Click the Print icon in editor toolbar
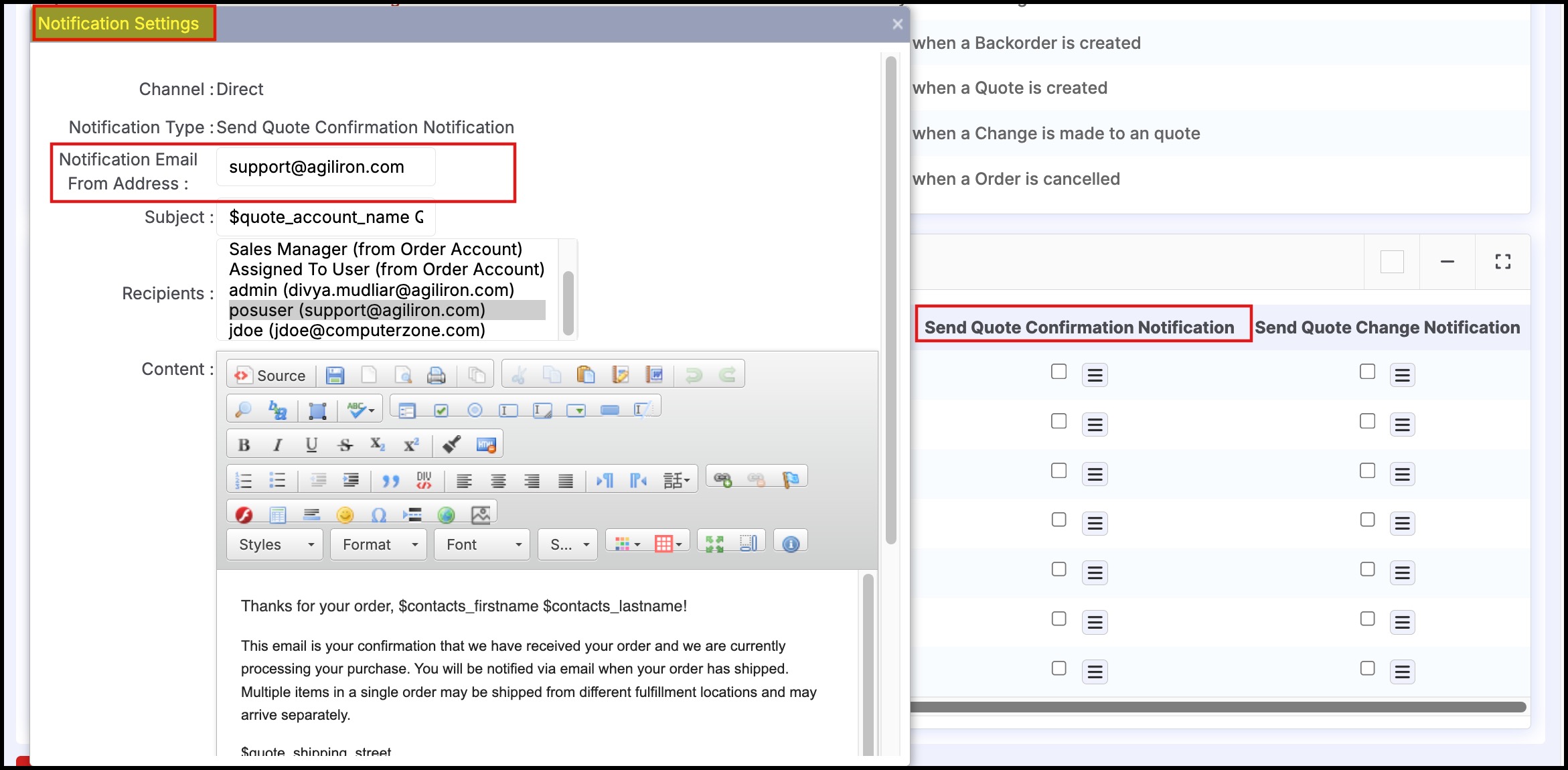The image size is (1568, 770). pos(436,375)
